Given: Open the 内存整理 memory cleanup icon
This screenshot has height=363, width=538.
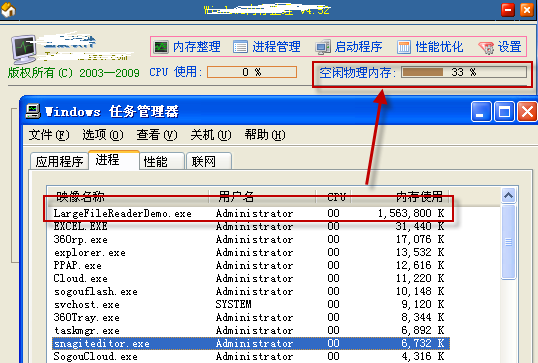Looking at the screenshot, I should (161, 47).
